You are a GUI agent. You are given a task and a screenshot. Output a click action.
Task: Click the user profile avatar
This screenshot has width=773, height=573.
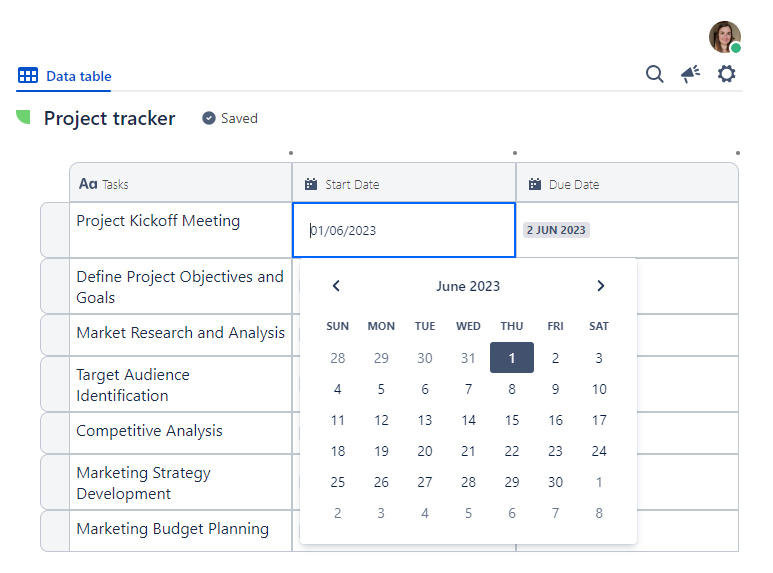click(x=725, y=37)
